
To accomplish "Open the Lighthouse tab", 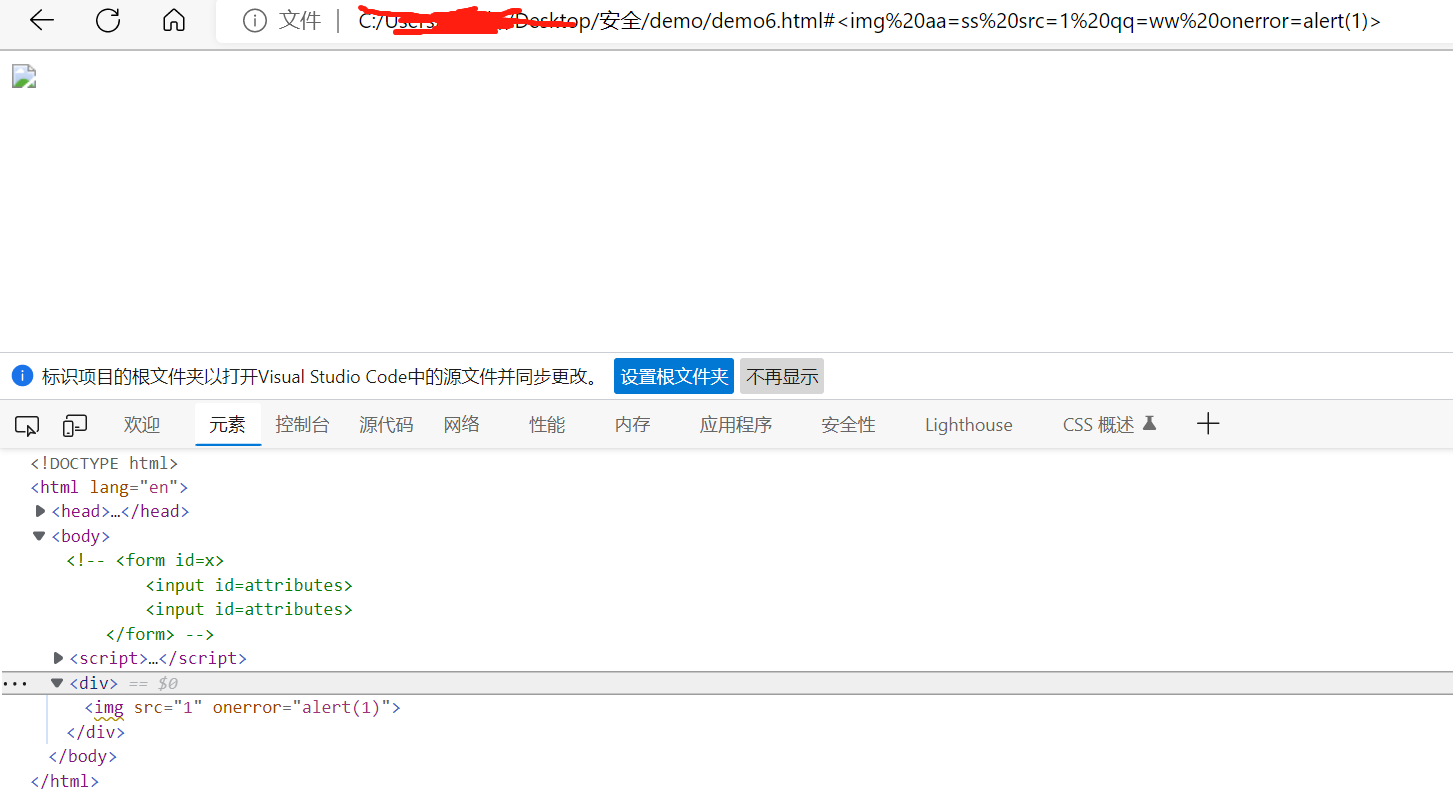I will 968,425.
